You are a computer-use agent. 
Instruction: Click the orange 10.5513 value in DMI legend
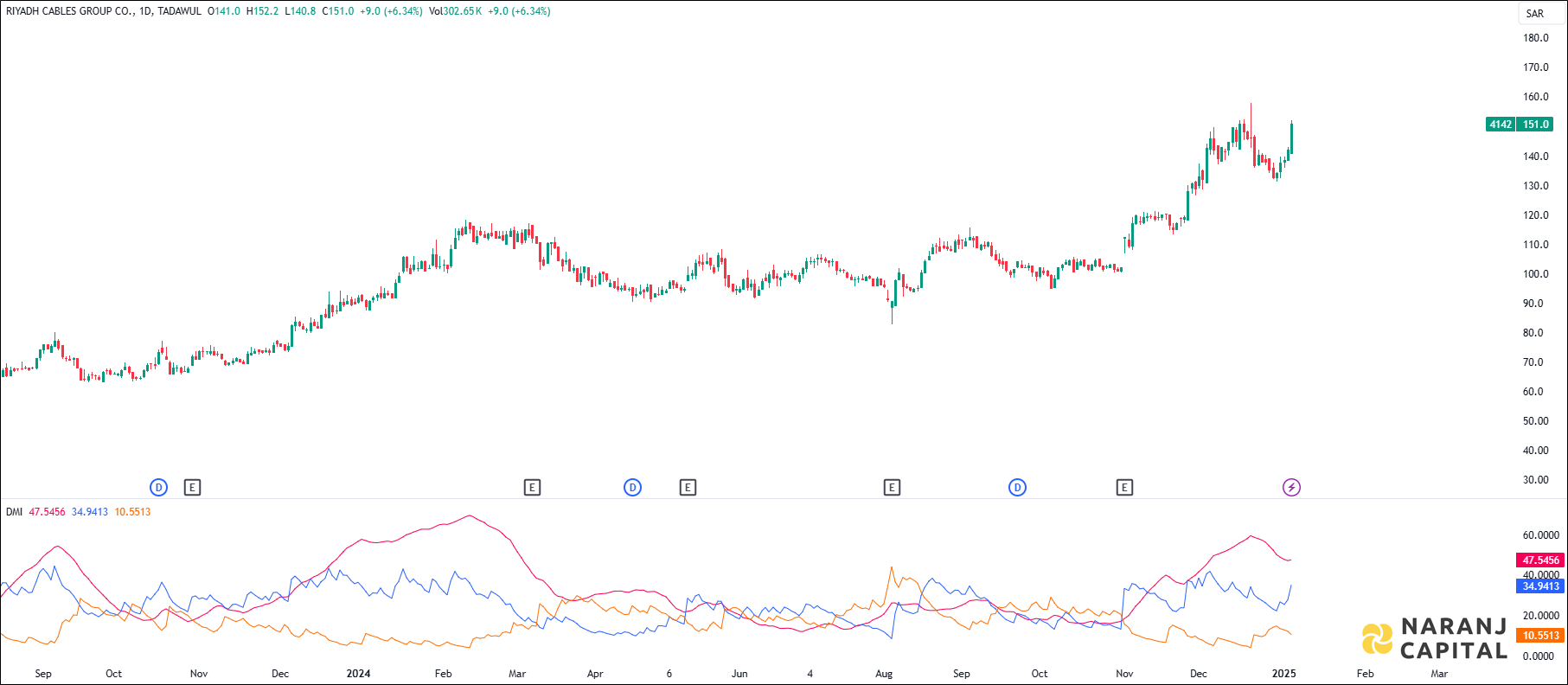click(132, 512)
